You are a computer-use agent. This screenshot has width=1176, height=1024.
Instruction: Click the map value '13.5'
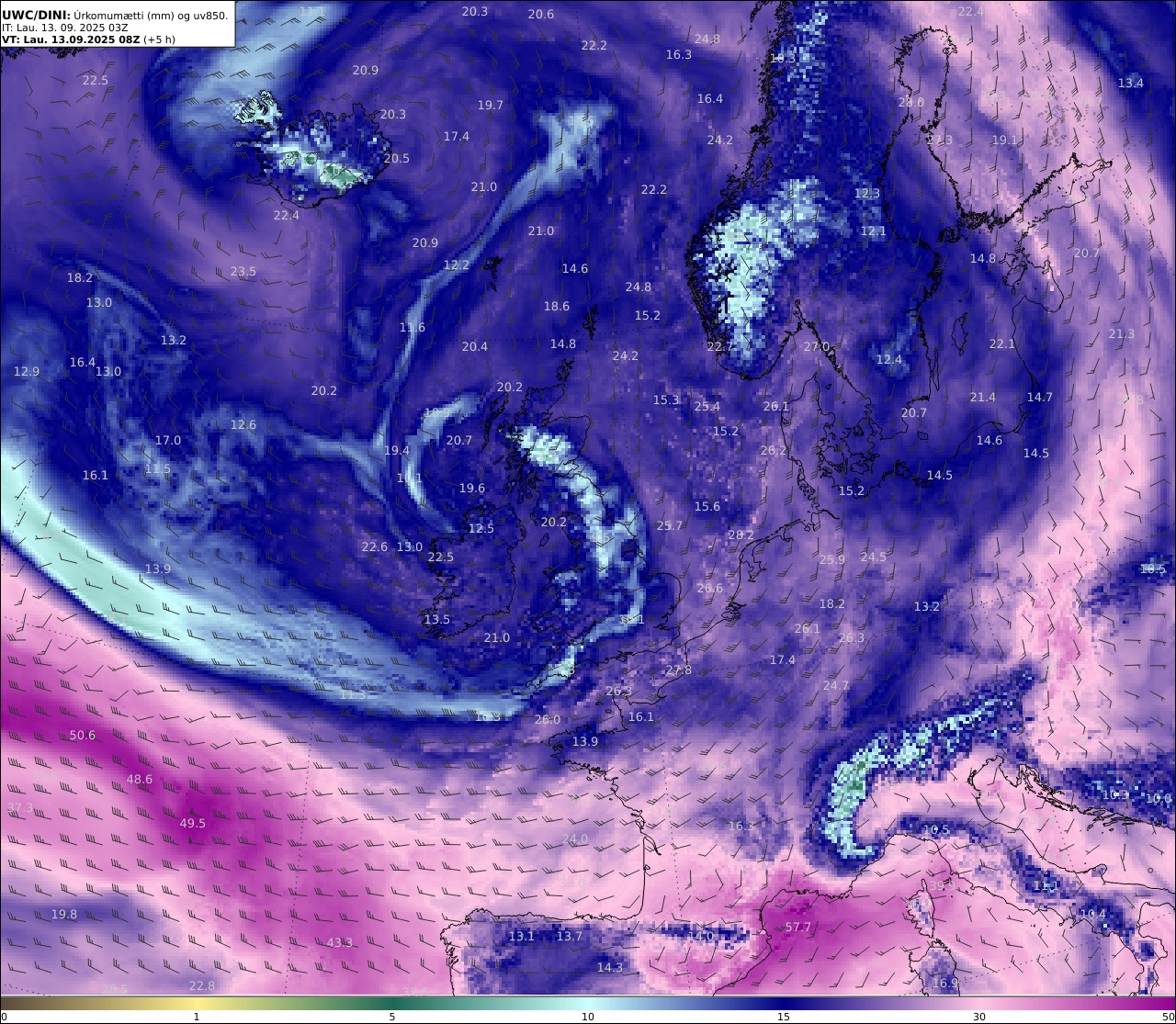[x=437, y=620]
